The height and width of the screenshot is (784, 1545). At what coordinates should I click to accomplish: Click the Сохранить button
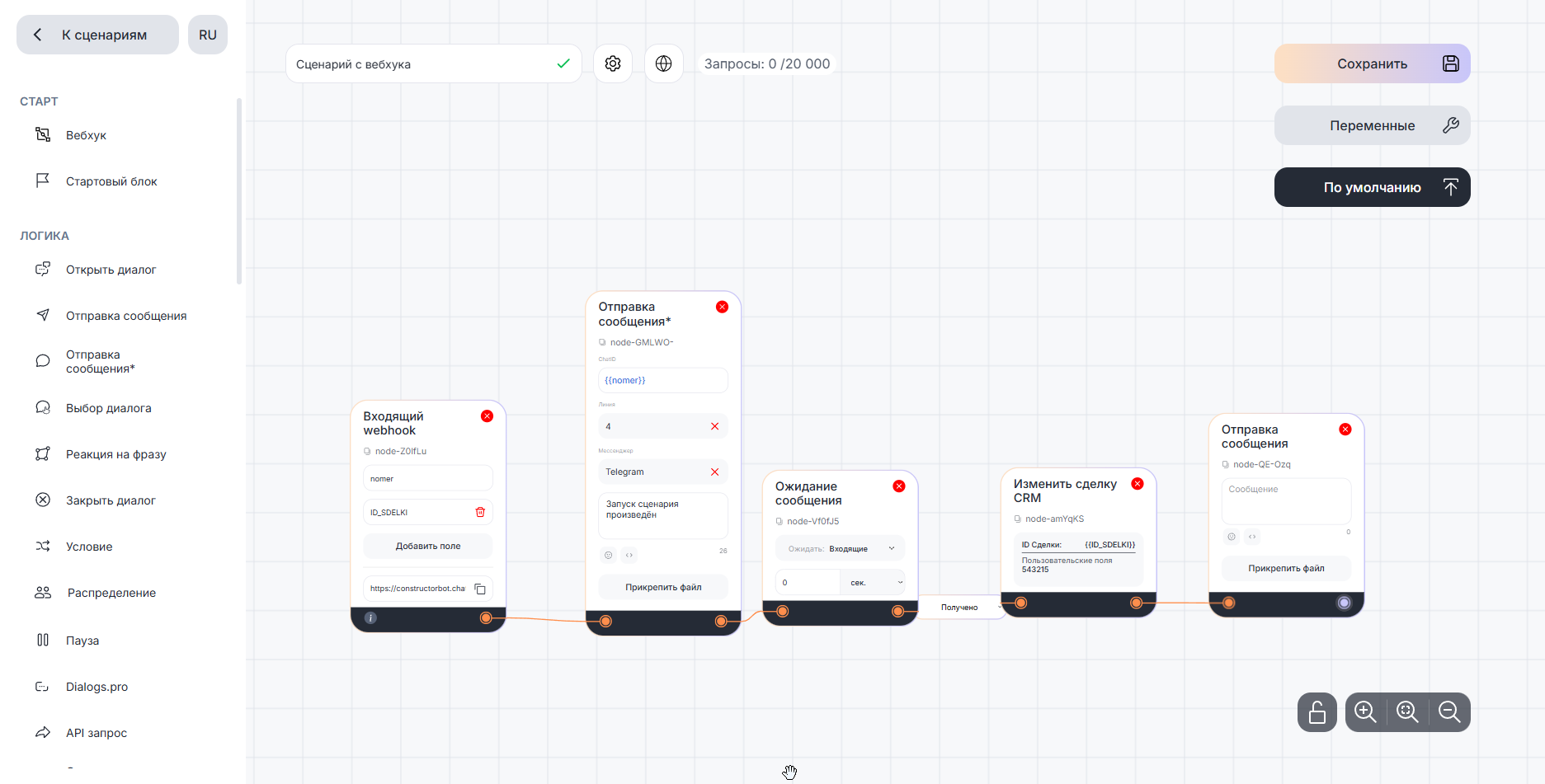coord(1372,63)
